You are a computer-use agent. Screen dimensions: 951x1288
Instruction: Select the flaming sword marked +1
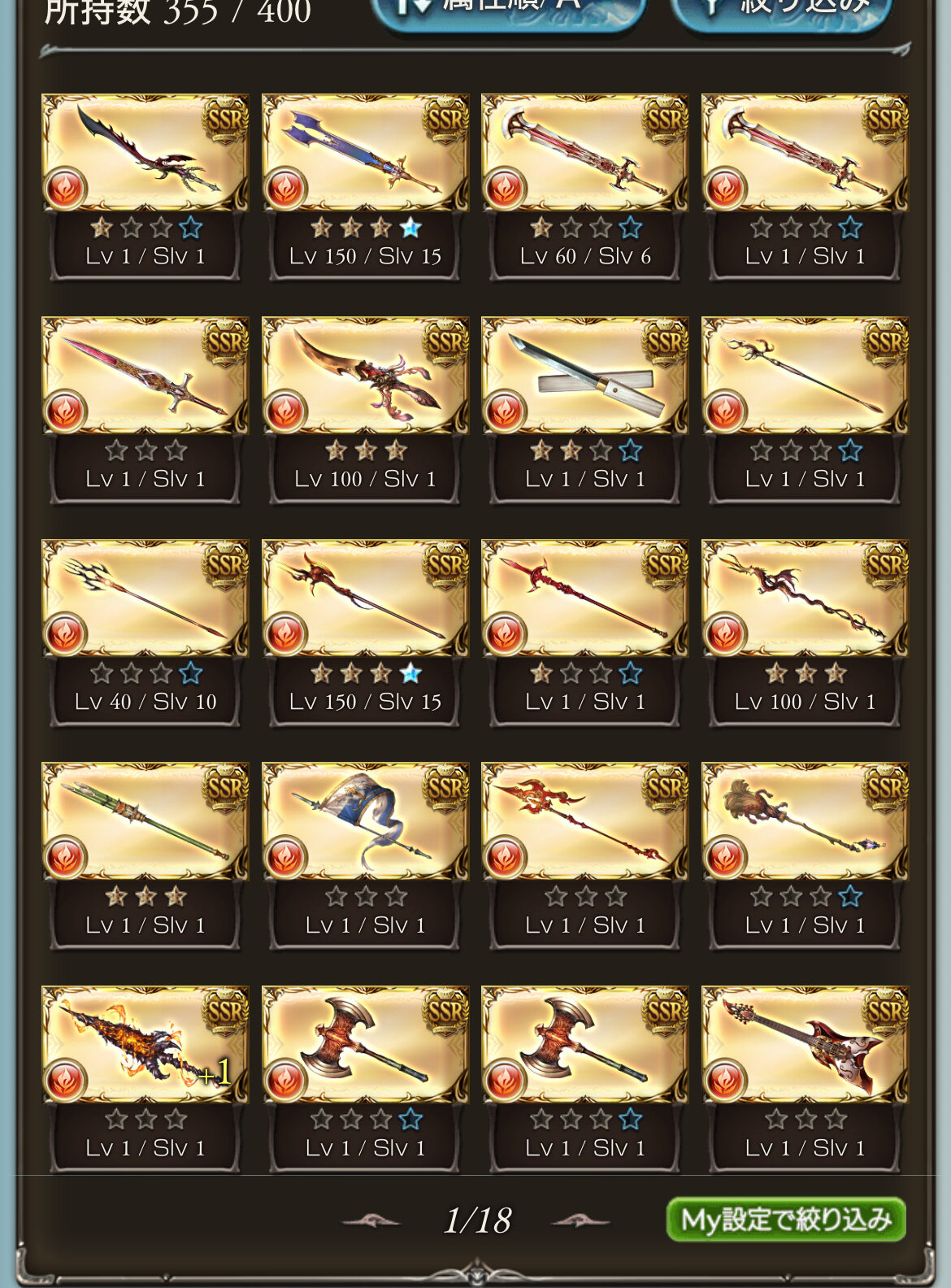click(145, 1080)
